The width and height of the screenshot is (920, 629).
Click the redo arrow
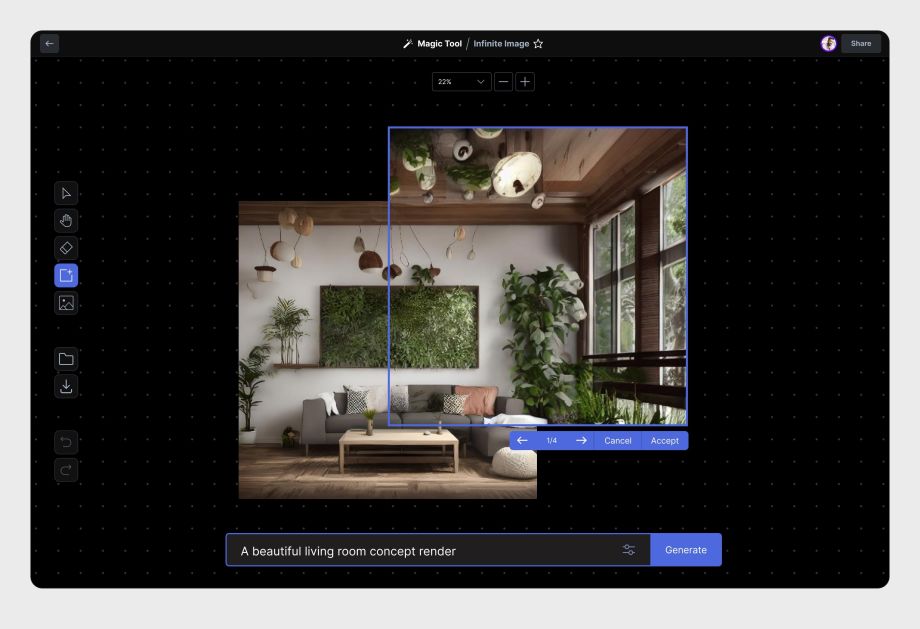click(66, 469)
